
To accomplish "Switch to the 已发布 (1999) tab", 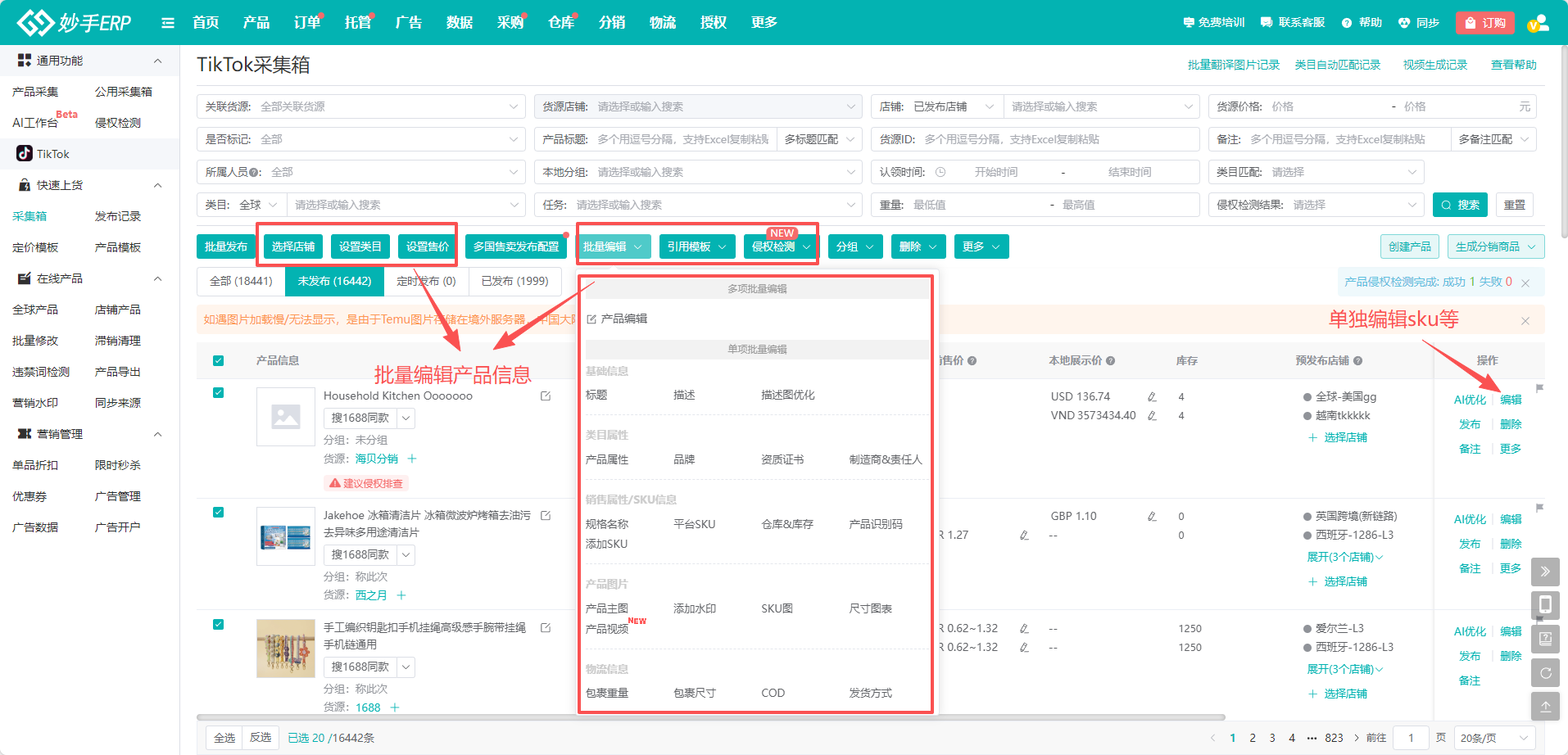I will point(514,281).
